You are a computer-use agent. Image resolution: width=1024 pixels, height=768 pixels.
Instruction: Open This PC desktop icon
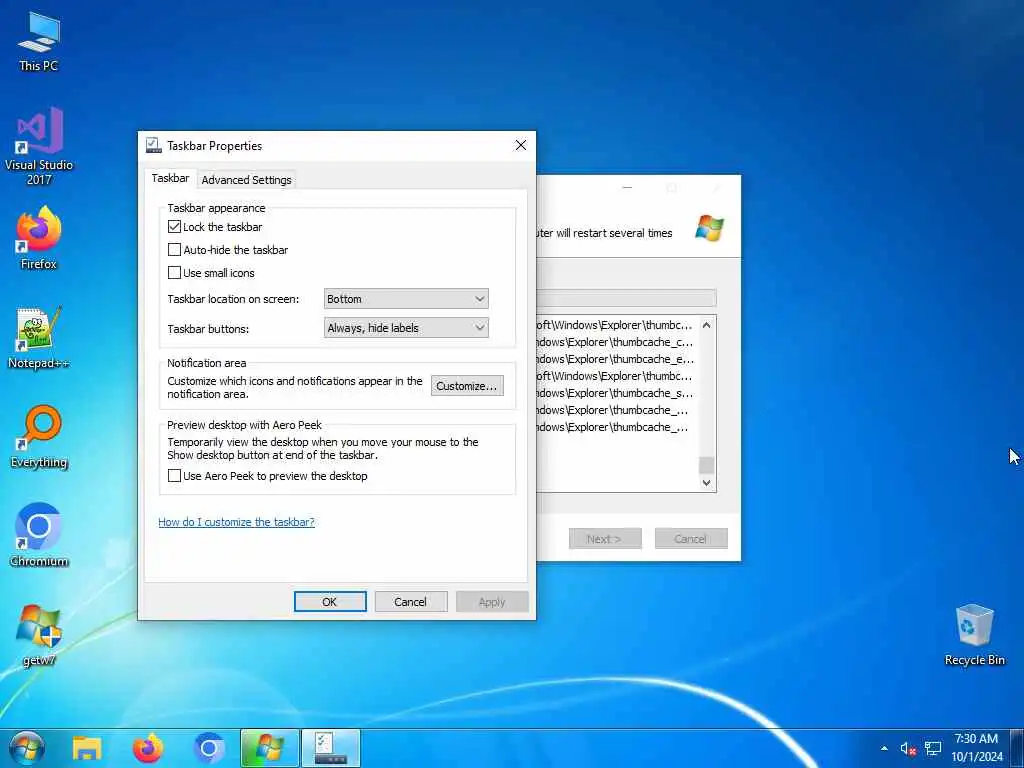39,41
